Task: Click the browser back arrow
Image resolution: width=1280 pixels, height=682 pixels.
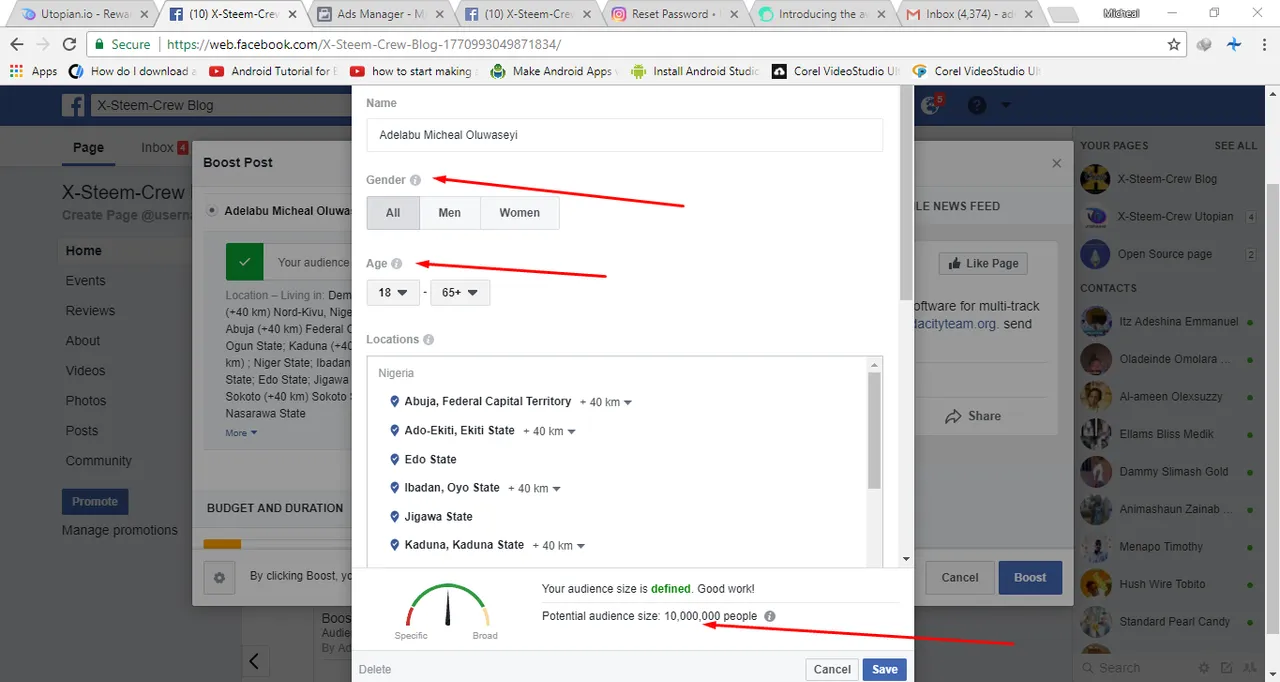Action: [x=17, y=45]
